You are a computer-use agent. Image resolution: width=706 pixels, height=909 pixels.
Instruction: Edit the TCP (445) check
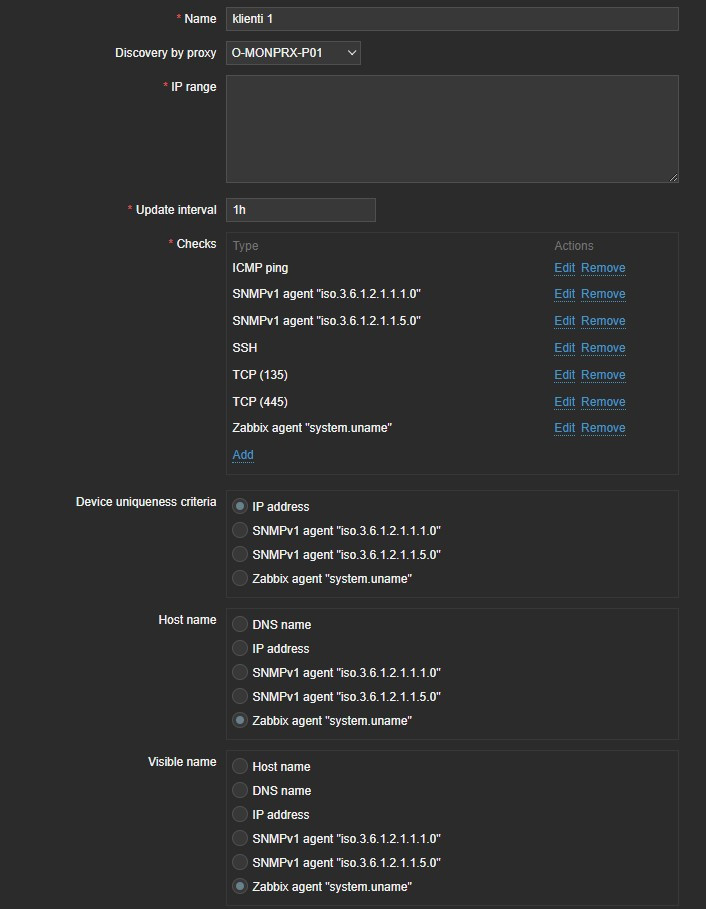(x=565, y=402)
